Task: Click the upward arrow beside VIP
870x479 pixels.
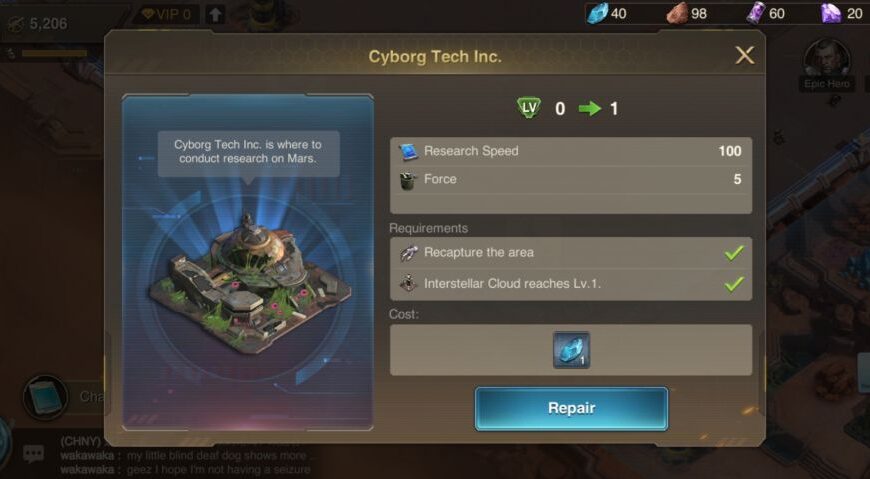Action: tap(215, 14)
